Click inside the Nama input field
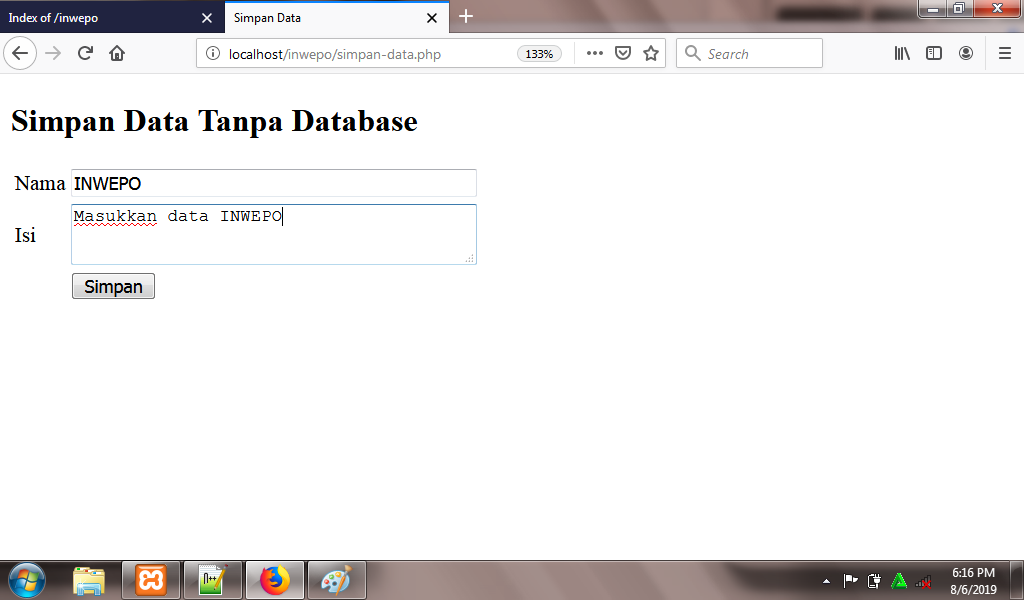The height and width of the screenshot is (600, 1024). 273,183
